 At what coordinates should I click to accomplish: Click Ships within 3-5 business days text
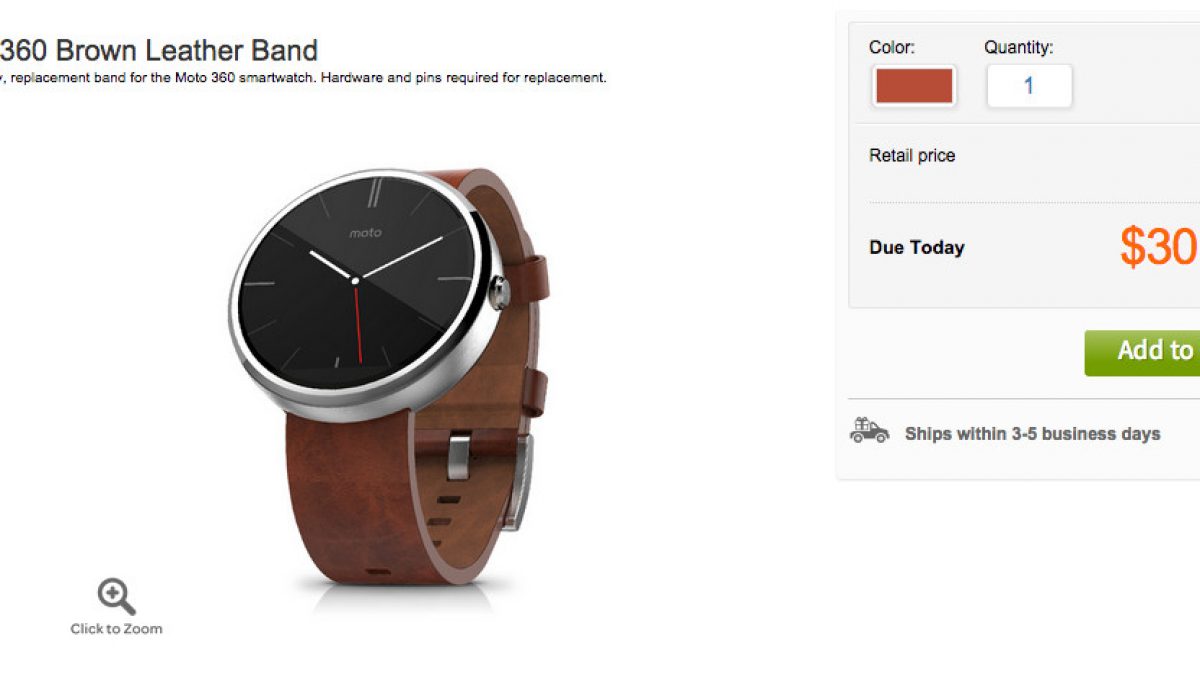point(1032,434)
